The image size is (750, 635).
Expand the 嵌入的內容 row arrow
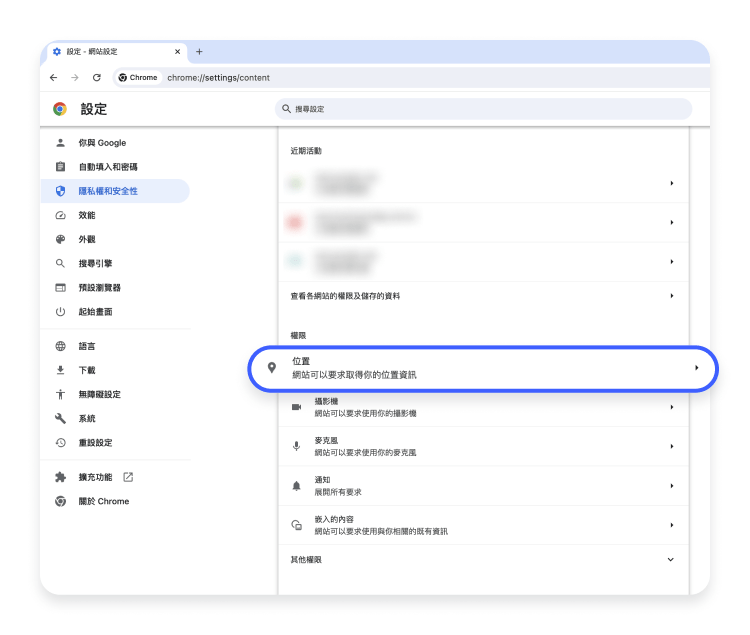pyautogui.click(x=672, y=525)
